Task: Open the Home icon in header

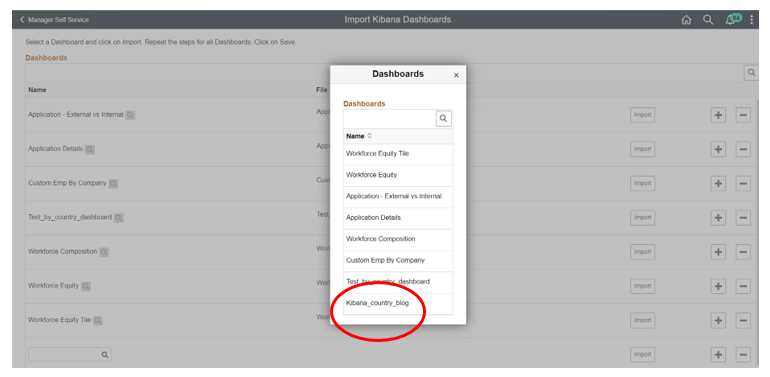Action: [x=687, y=20]
